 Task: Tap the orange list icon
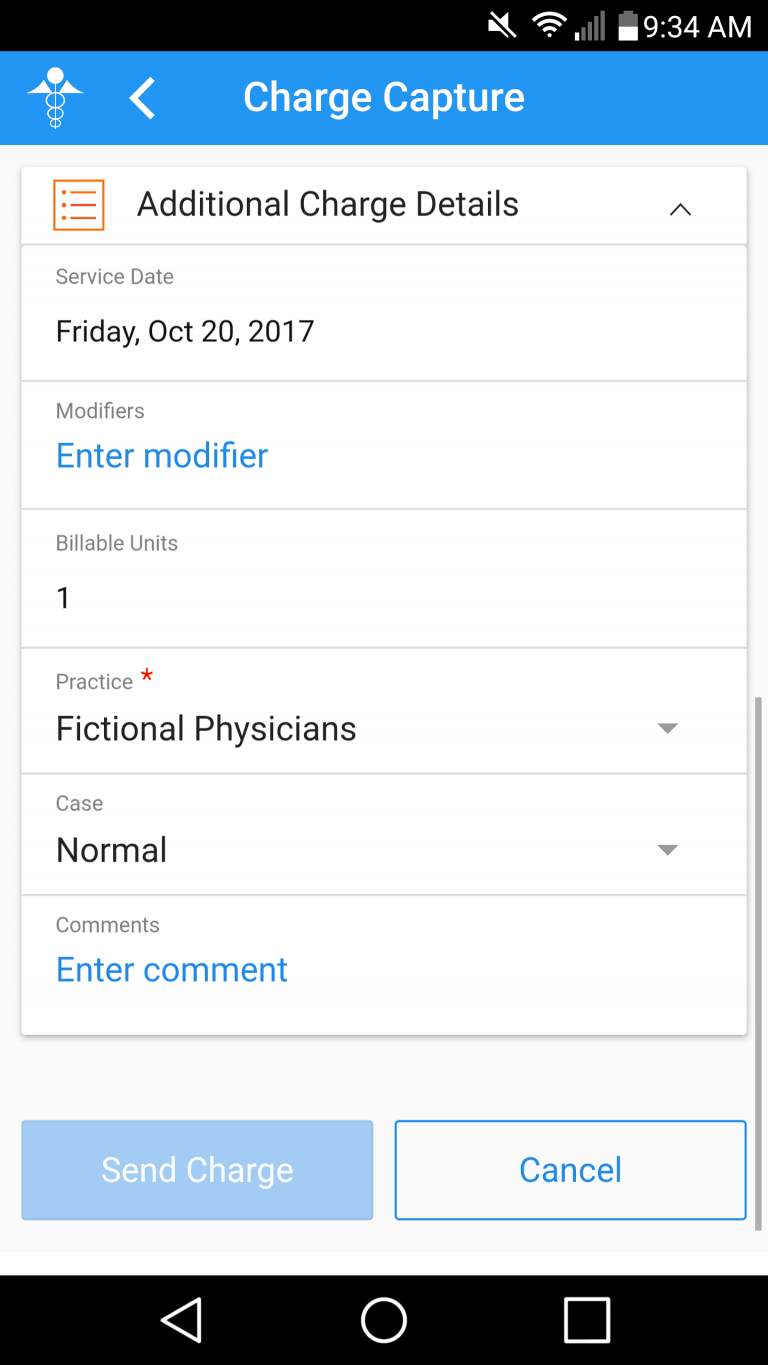(x=78, y=205)
